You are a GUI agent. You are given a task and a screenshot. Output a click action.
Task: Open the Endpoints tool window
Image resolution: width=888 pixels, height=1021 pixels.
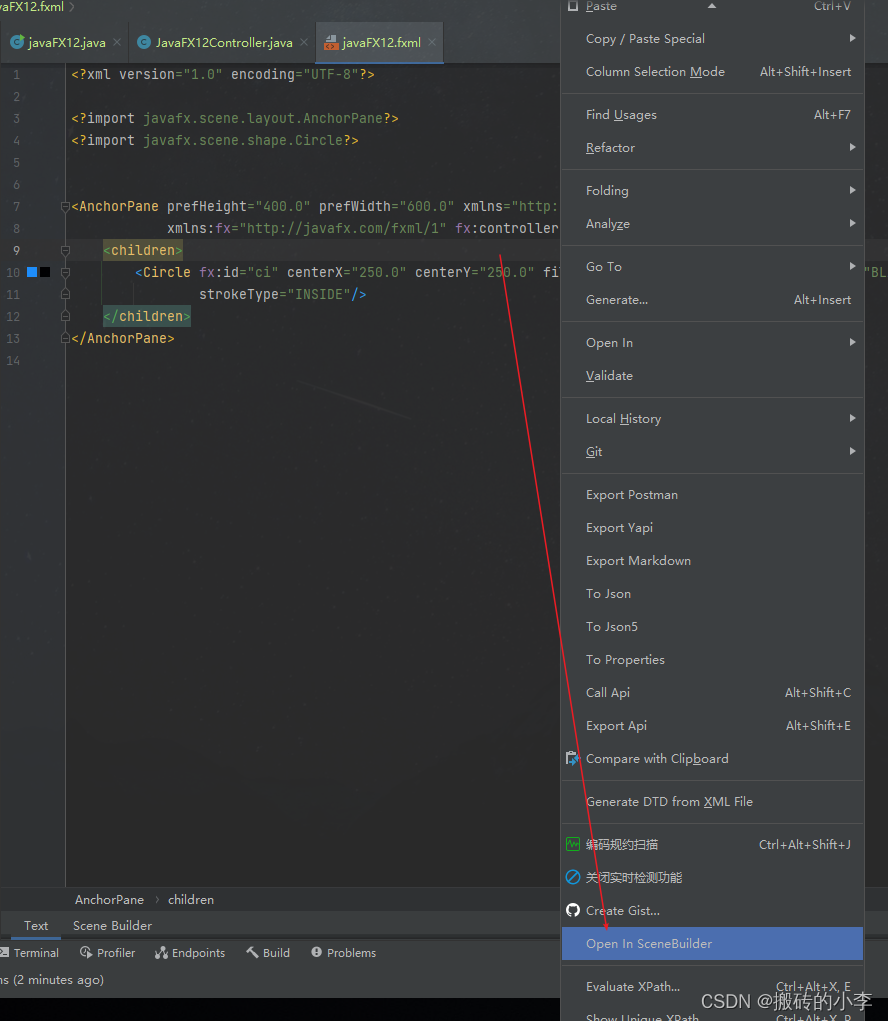[x=189, y=952]
